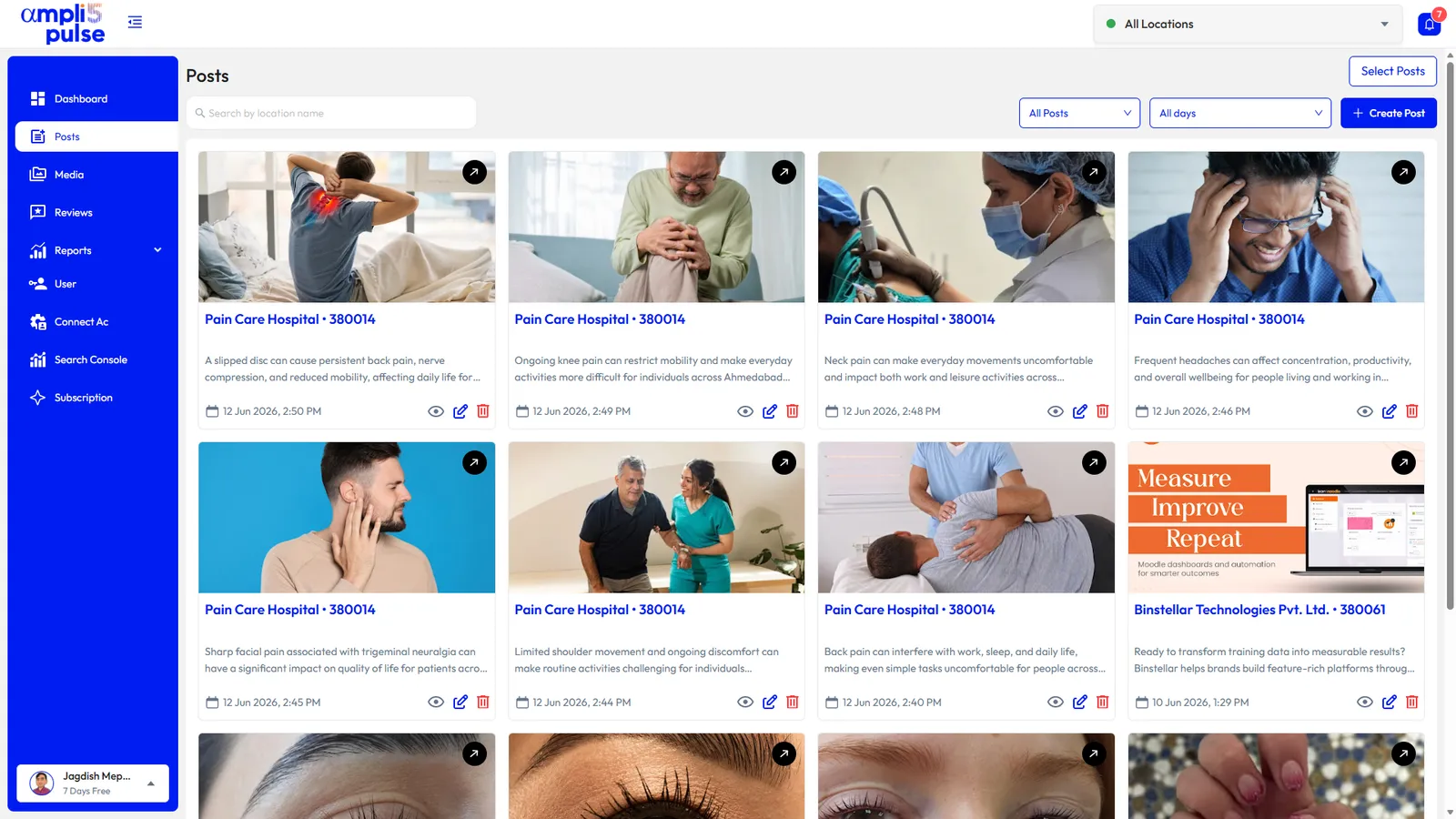Click the Measure Improve Repeat post image

pos(1276,518)
